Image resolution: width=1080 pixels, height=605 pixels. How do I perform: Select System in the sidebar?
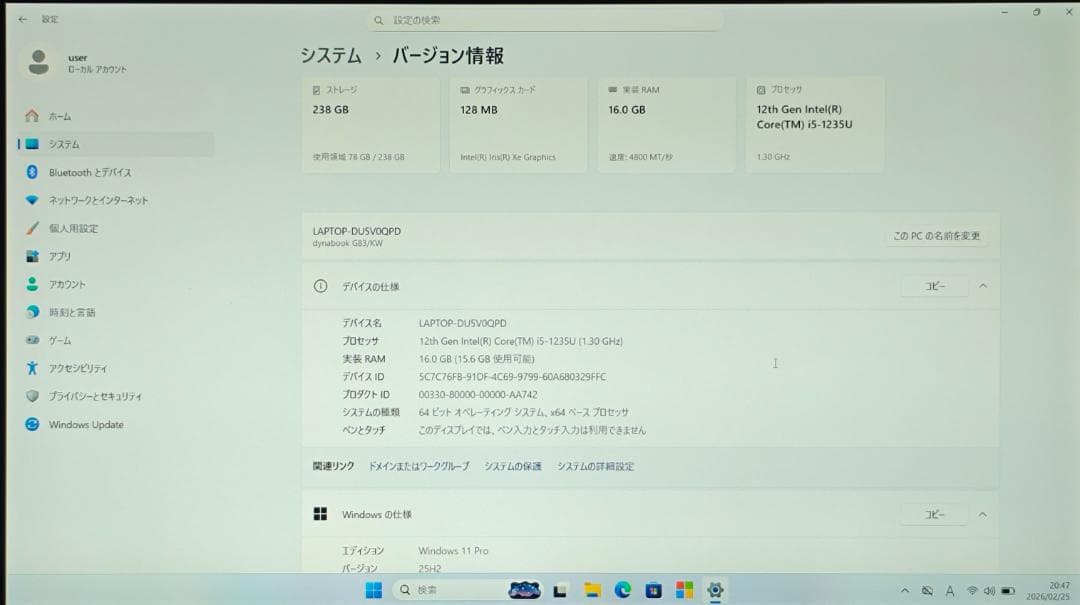(116, 144)
